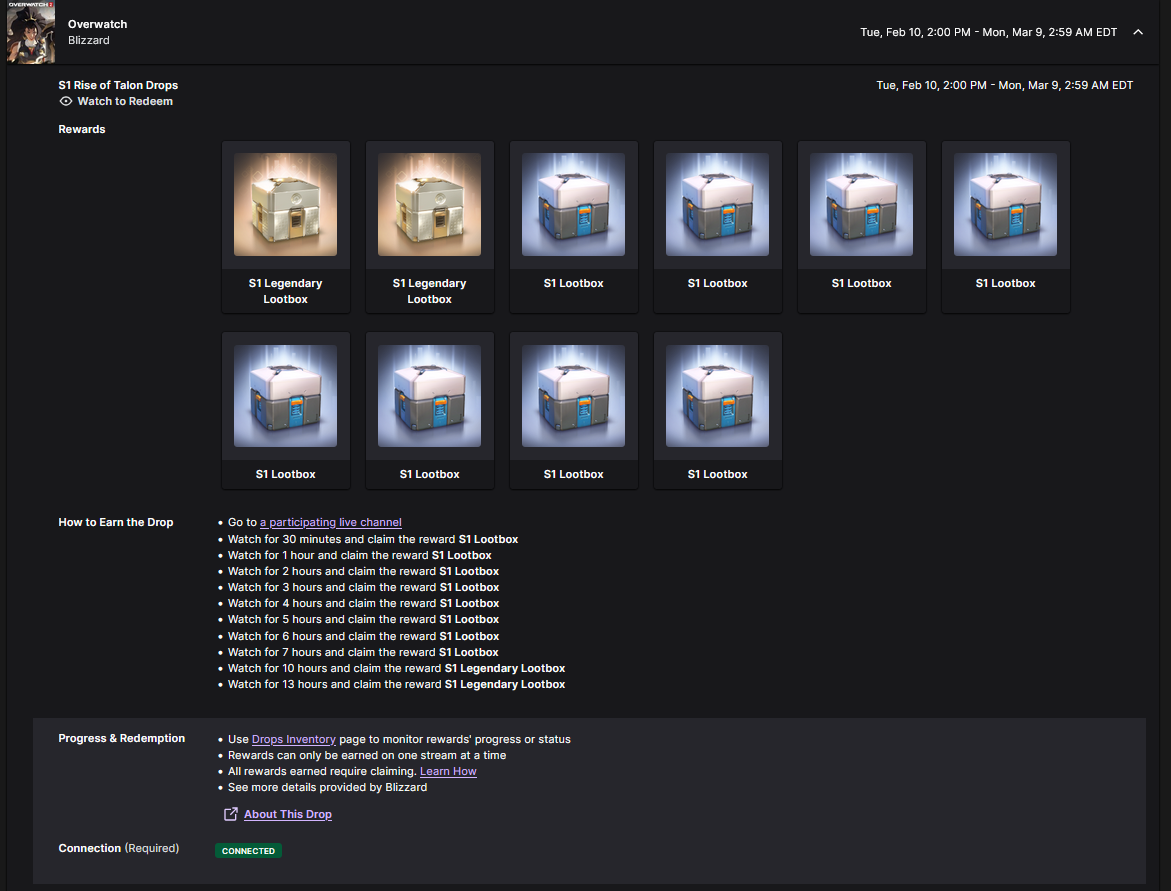Click the Learn How link
Screen dimensions: 1171x891
(x=448, y=771)
